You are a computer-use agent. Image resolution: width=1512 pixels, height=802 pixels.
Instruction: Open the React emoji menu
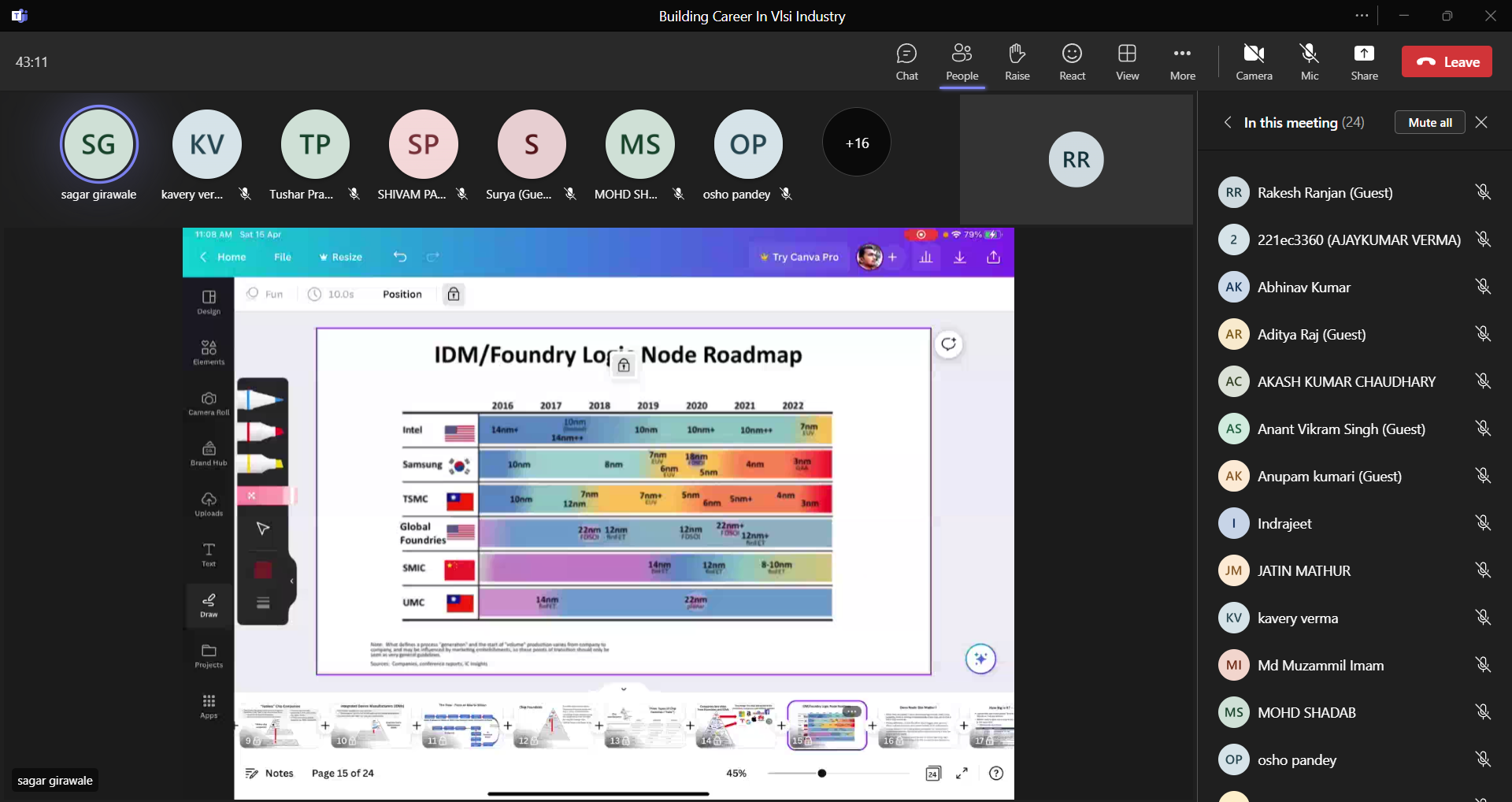pos(1072,62)
